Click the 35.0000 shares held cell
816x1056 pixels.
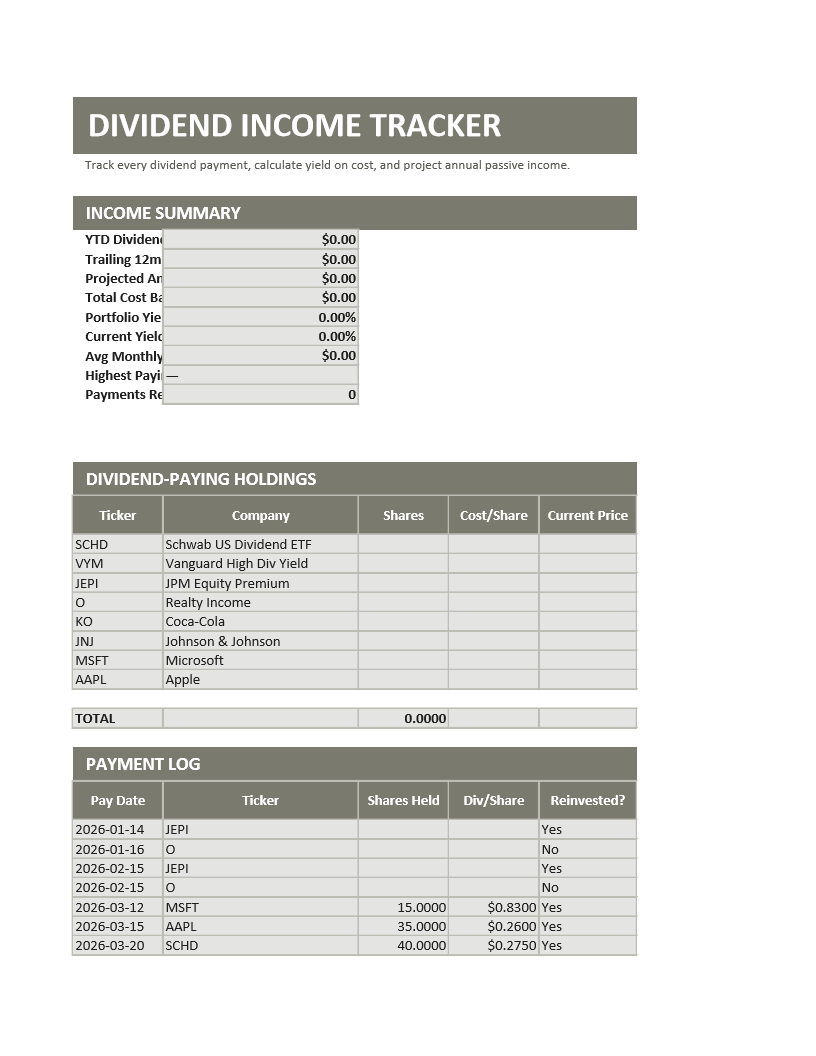pyautogui.click(x=403, y=927)
